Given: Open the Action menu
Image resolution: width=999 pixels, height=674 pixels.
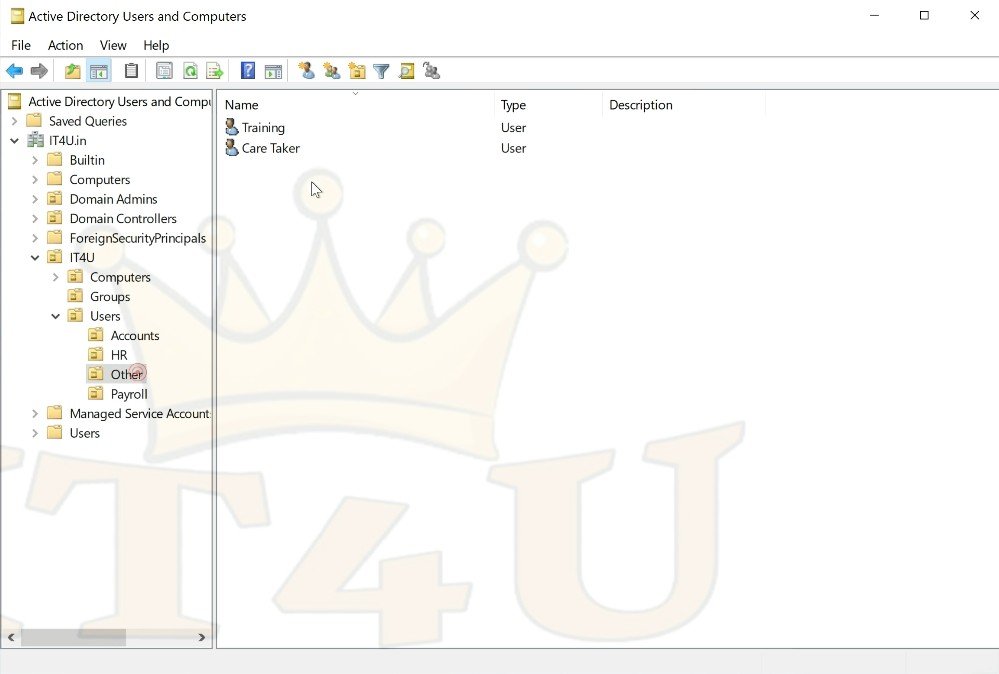Looking at the screenshot, I should click(x=65, y=45).
